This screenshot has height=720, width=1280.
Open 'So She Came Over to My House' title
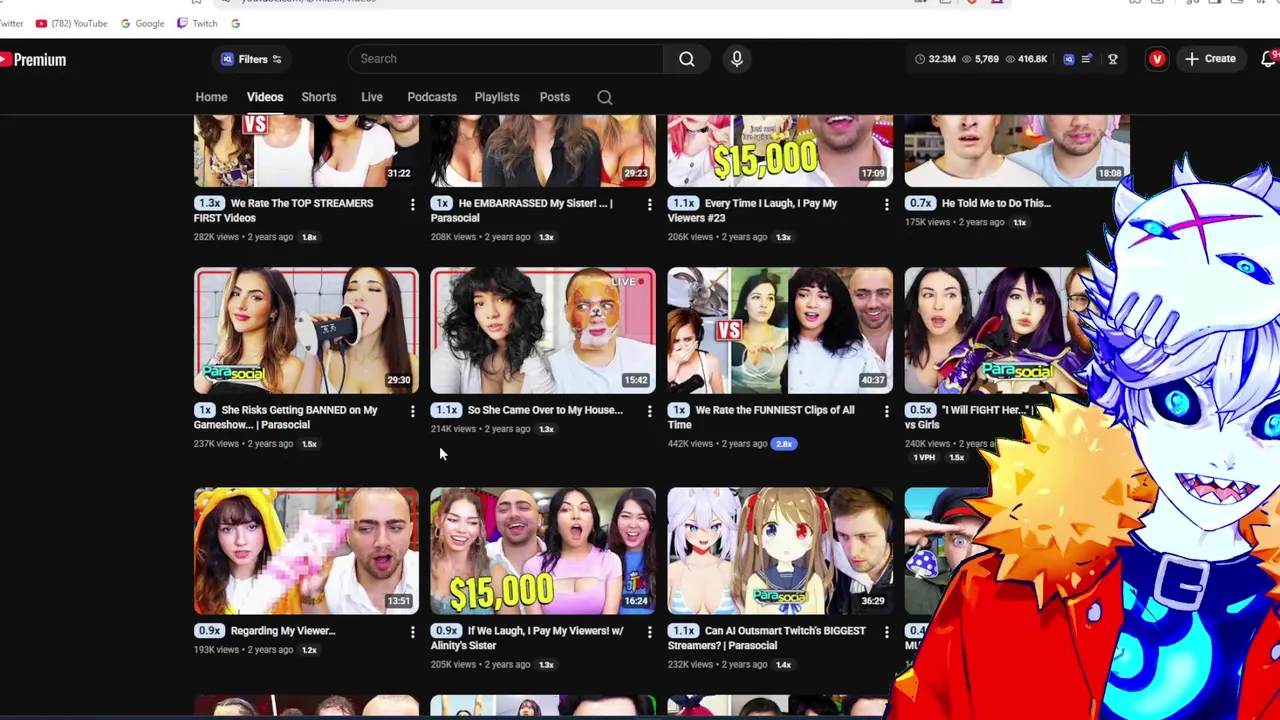click(545, 410)
